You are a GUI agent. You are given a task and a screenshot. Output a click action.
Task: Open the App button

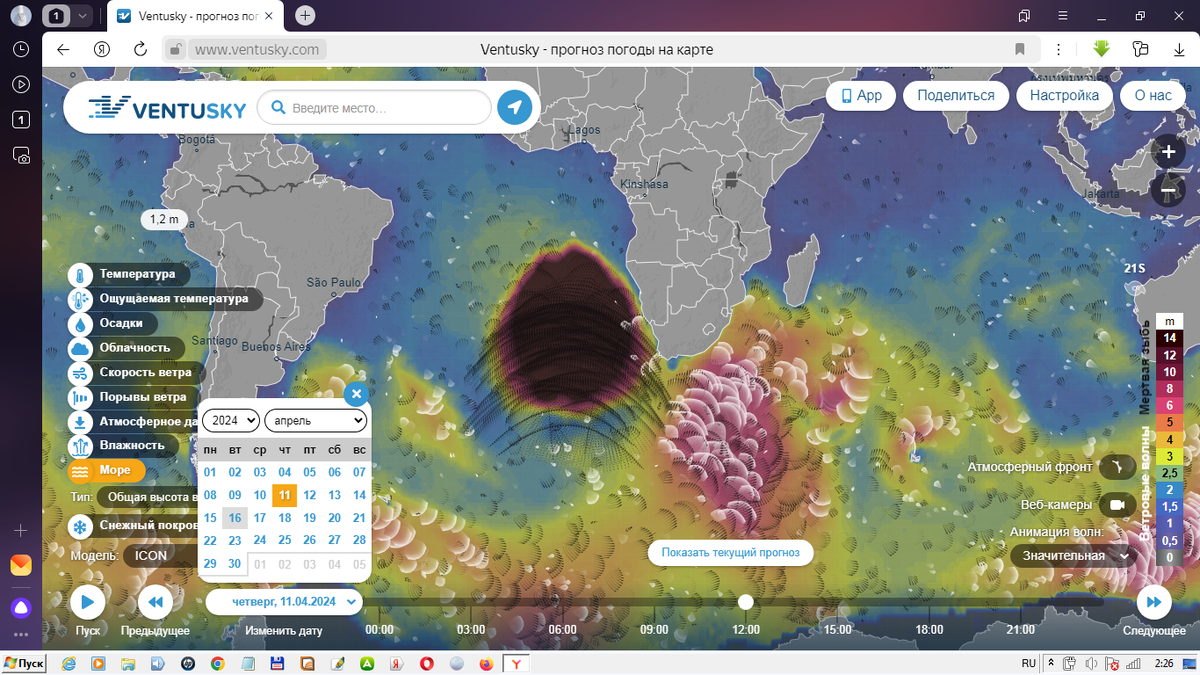(860, 95)
